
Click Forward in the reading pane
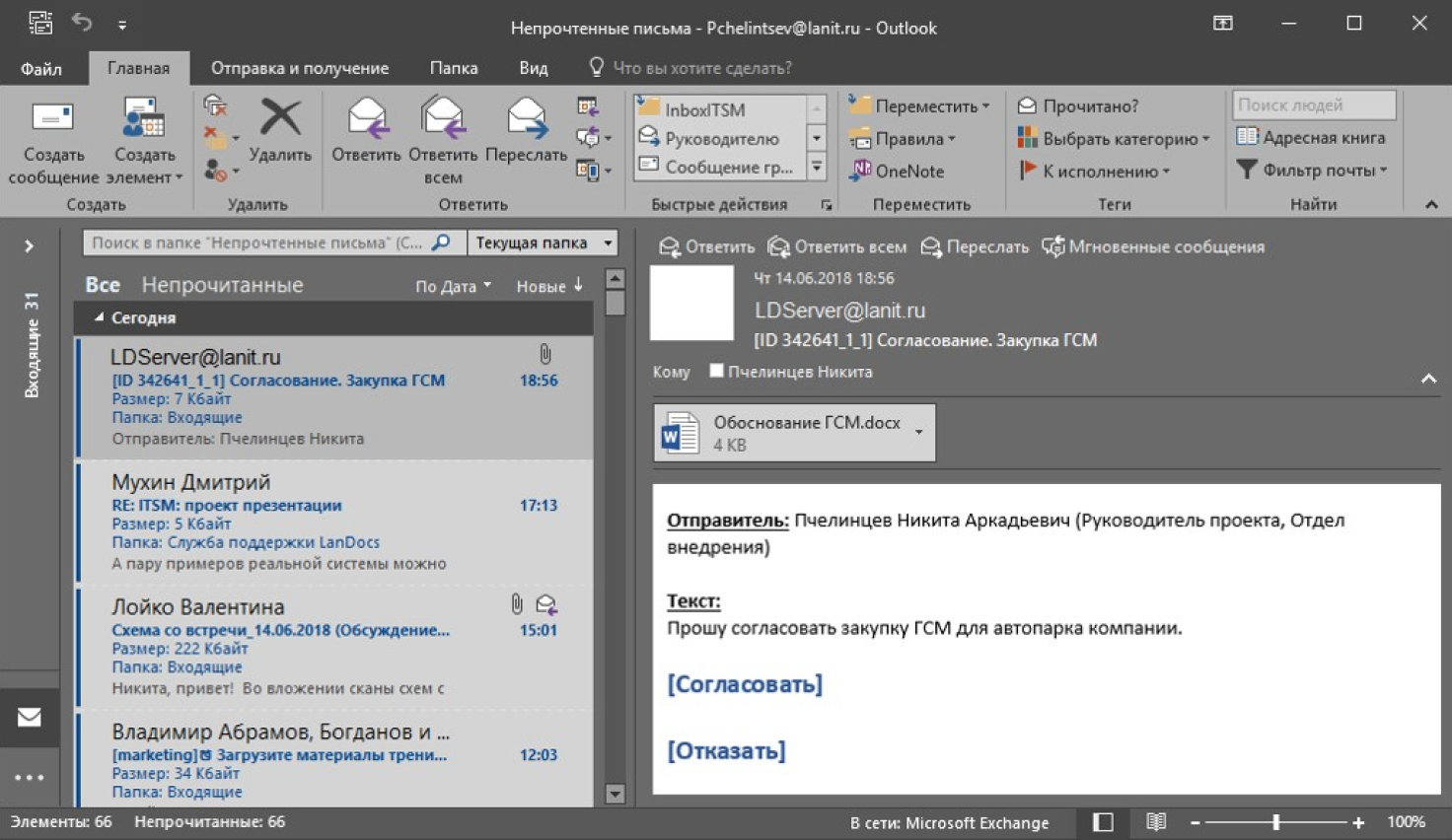pos(975,246)
